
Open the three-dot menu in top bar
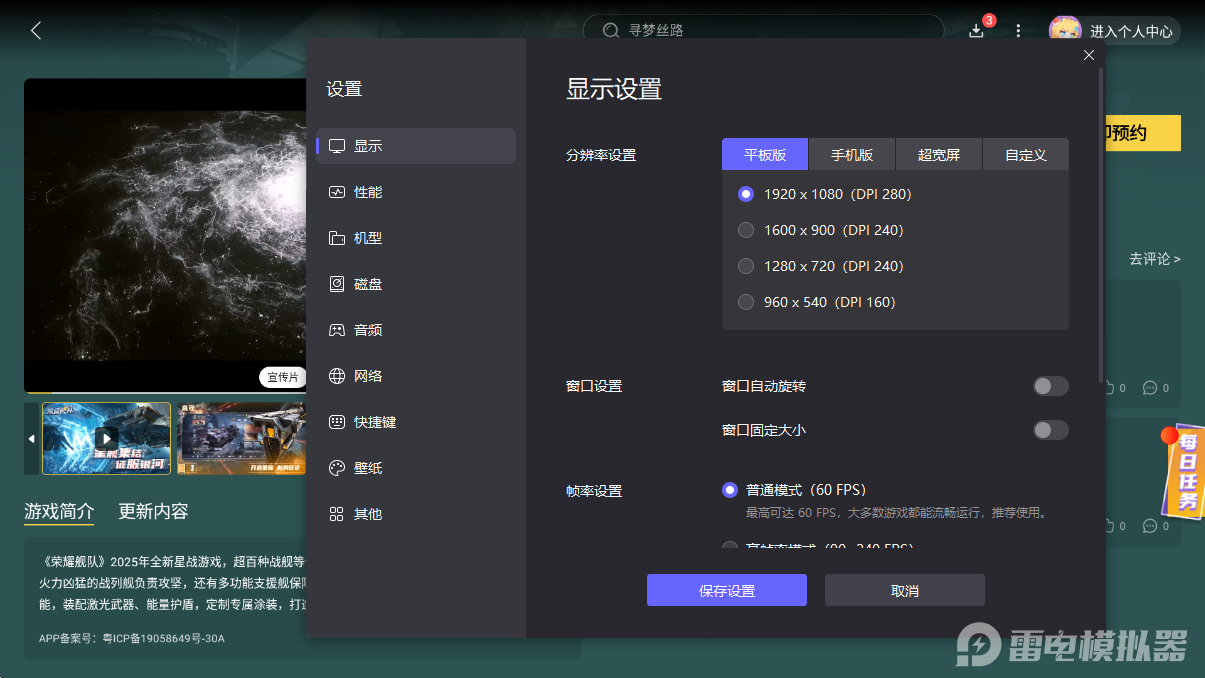click(x=1018, y=31)
